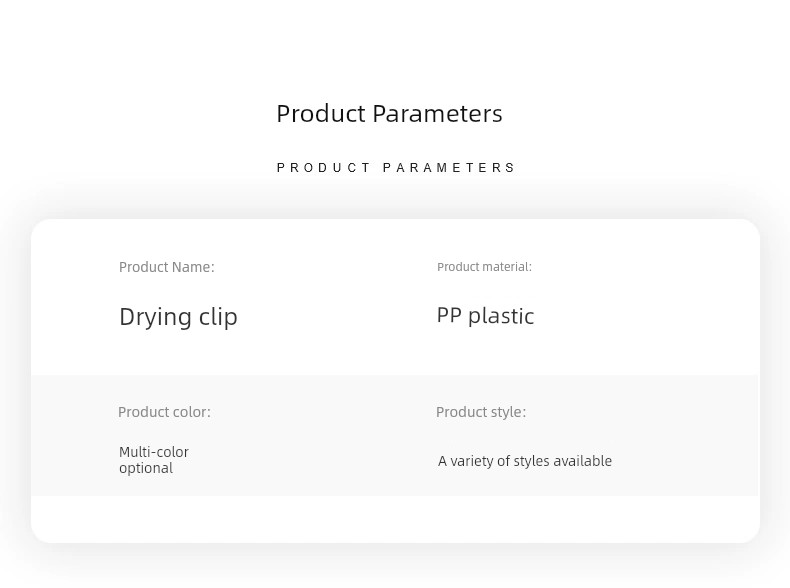Click the blank white strip at card bottom
Image resolution: width=790 pixels, height=588 pixels.
pyautogui.click(x=395, y=519)
